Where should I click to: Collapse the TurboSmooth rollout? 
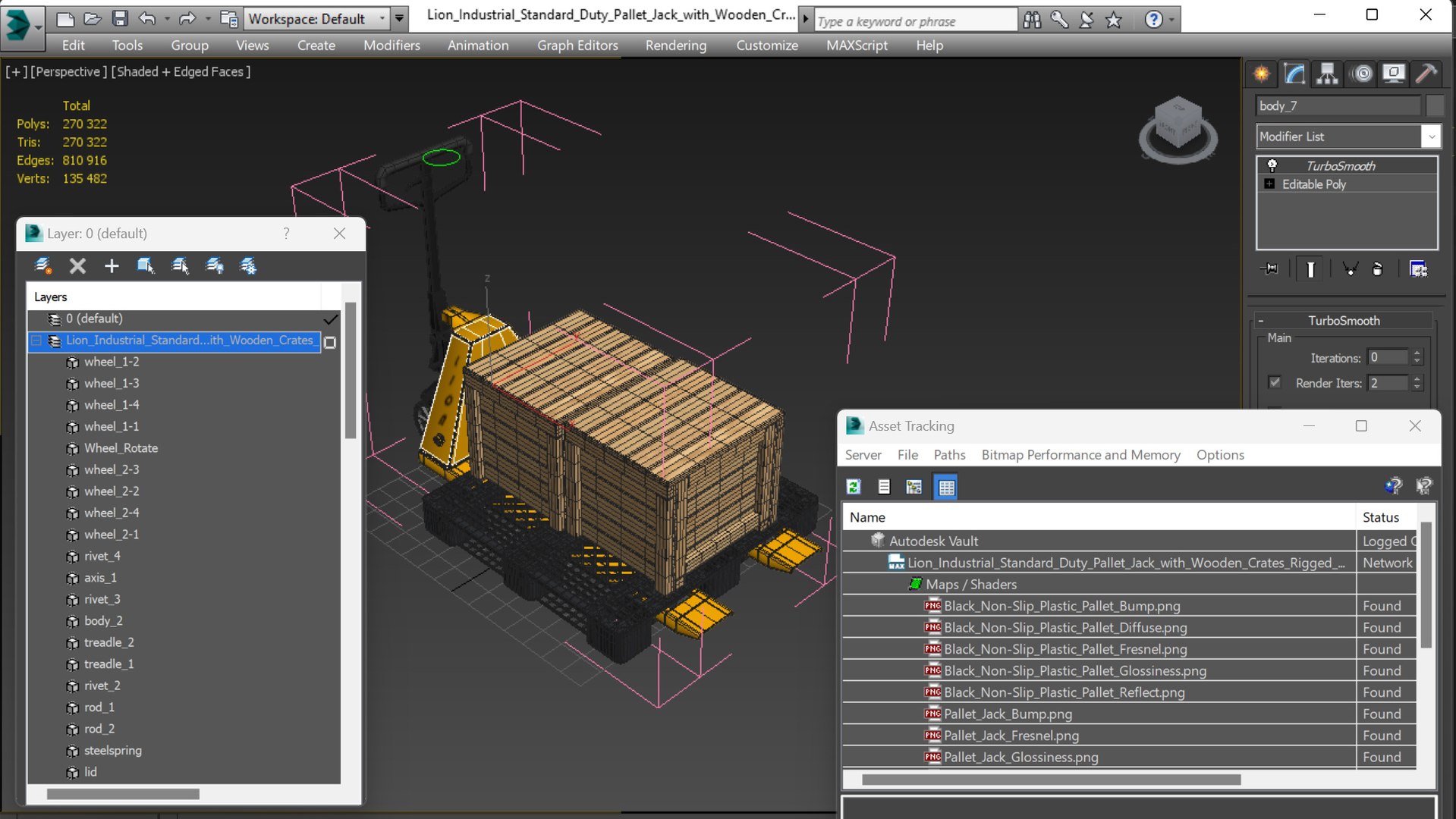click(x=1261, y=321)
